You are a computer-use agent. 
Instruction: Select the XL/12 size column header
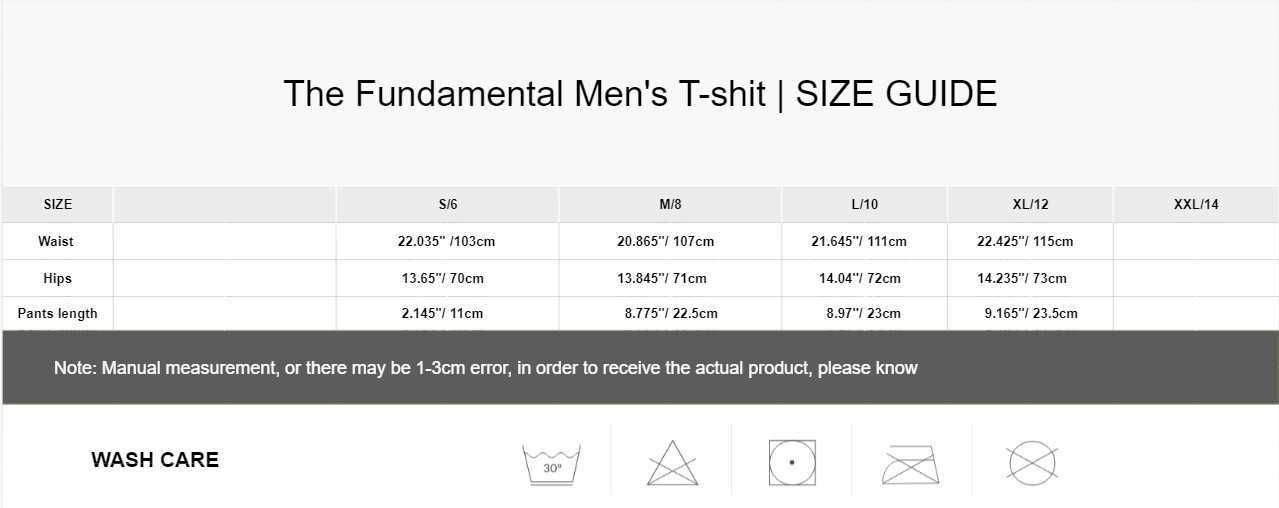click(1031, 204)
